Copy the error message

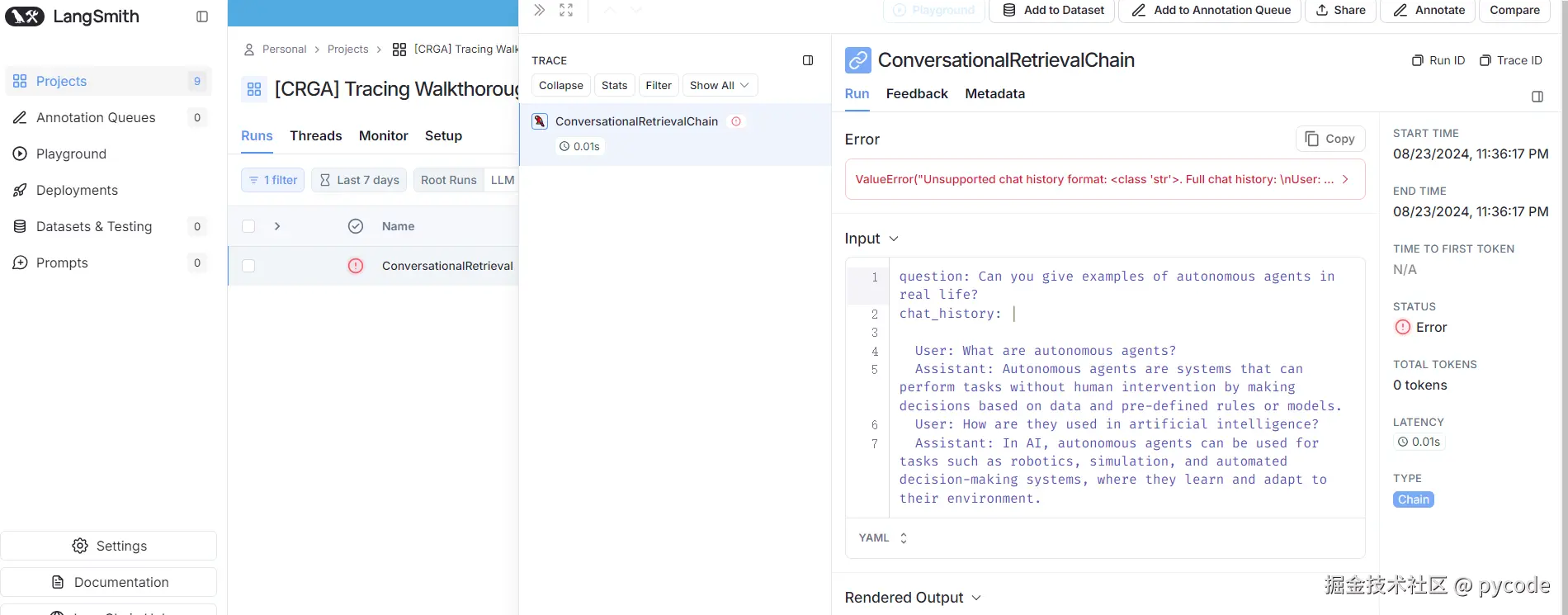coord(1330,139)
